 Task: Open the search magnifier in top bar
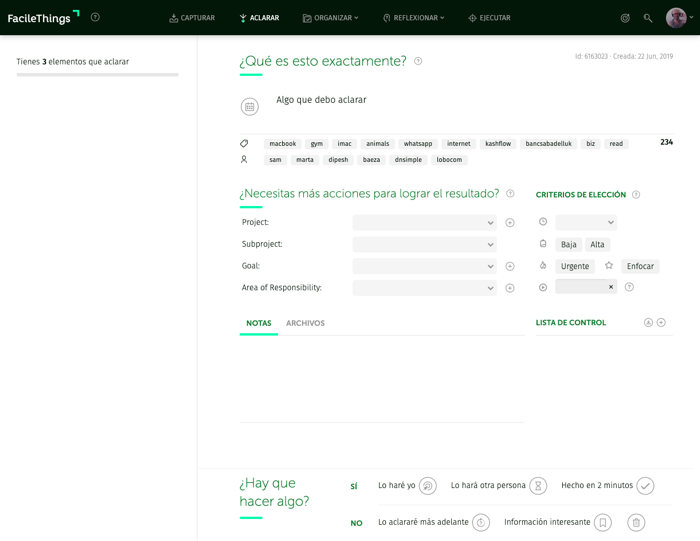coord(648,18)
